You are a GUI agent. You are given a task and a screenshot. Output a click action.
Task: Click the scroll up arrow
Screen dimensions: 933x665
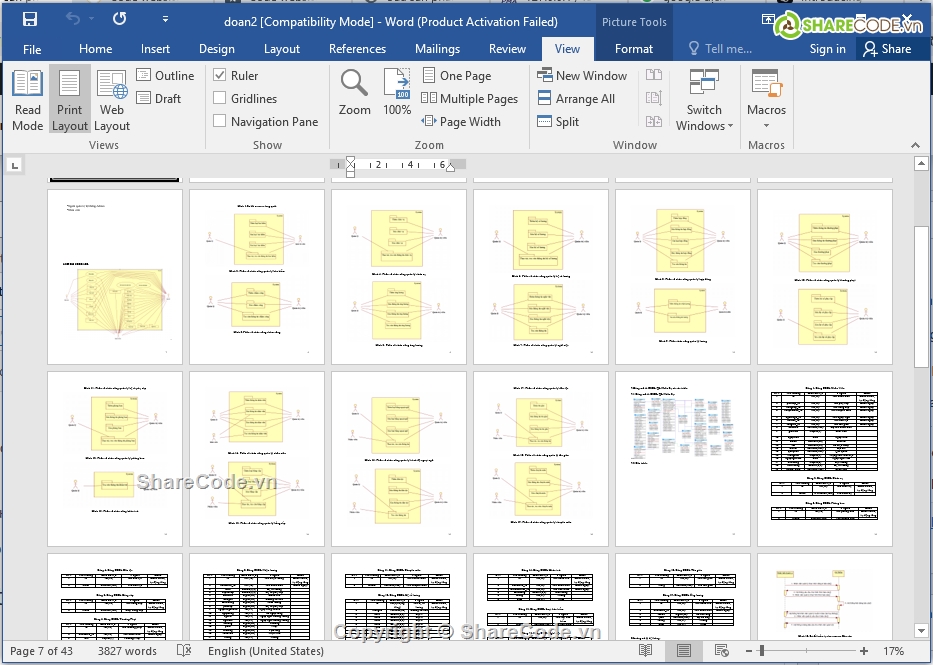click(921, 163)
